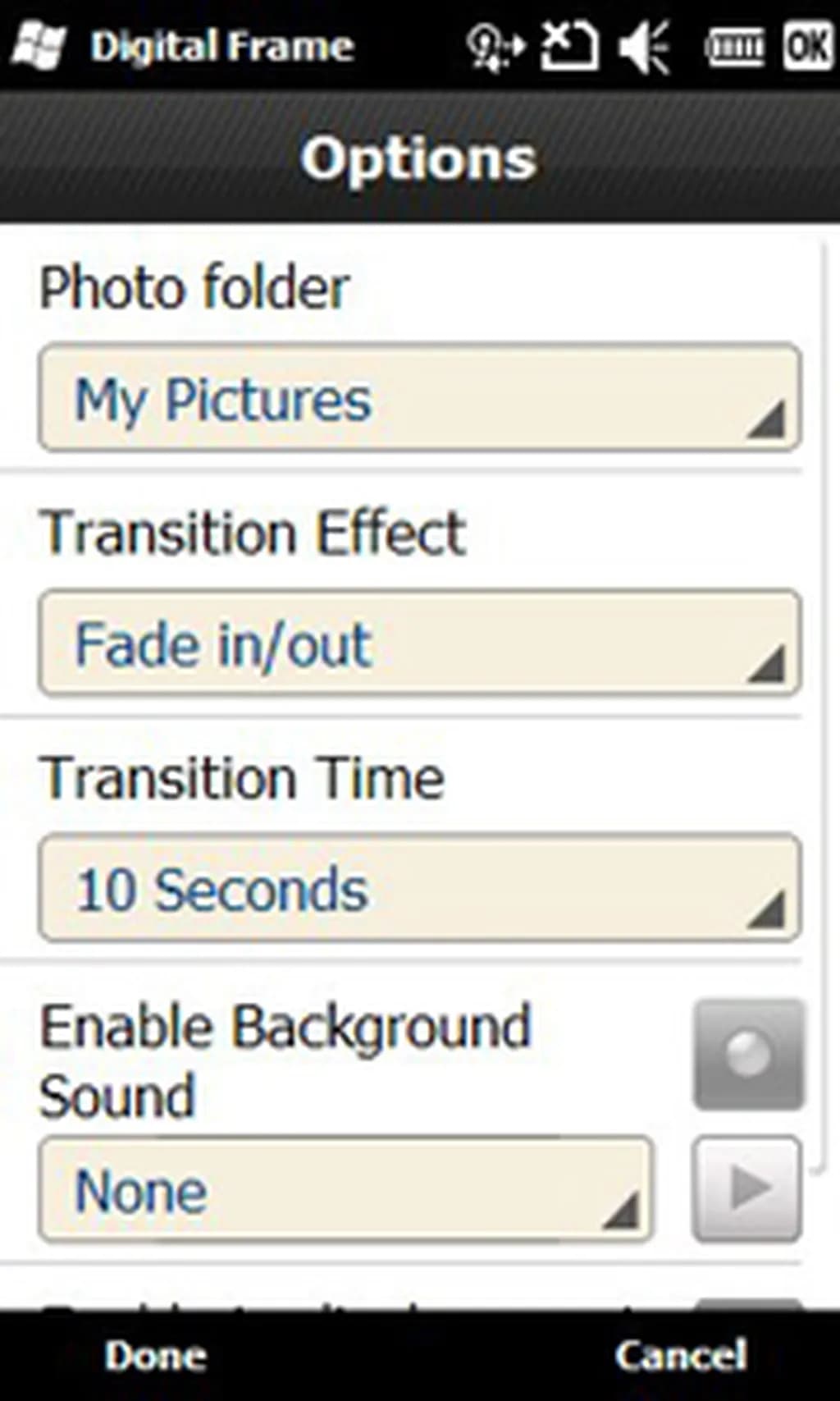Open the Photo folder dropdown
840x1401 pixels.
[x=419, y=398]
